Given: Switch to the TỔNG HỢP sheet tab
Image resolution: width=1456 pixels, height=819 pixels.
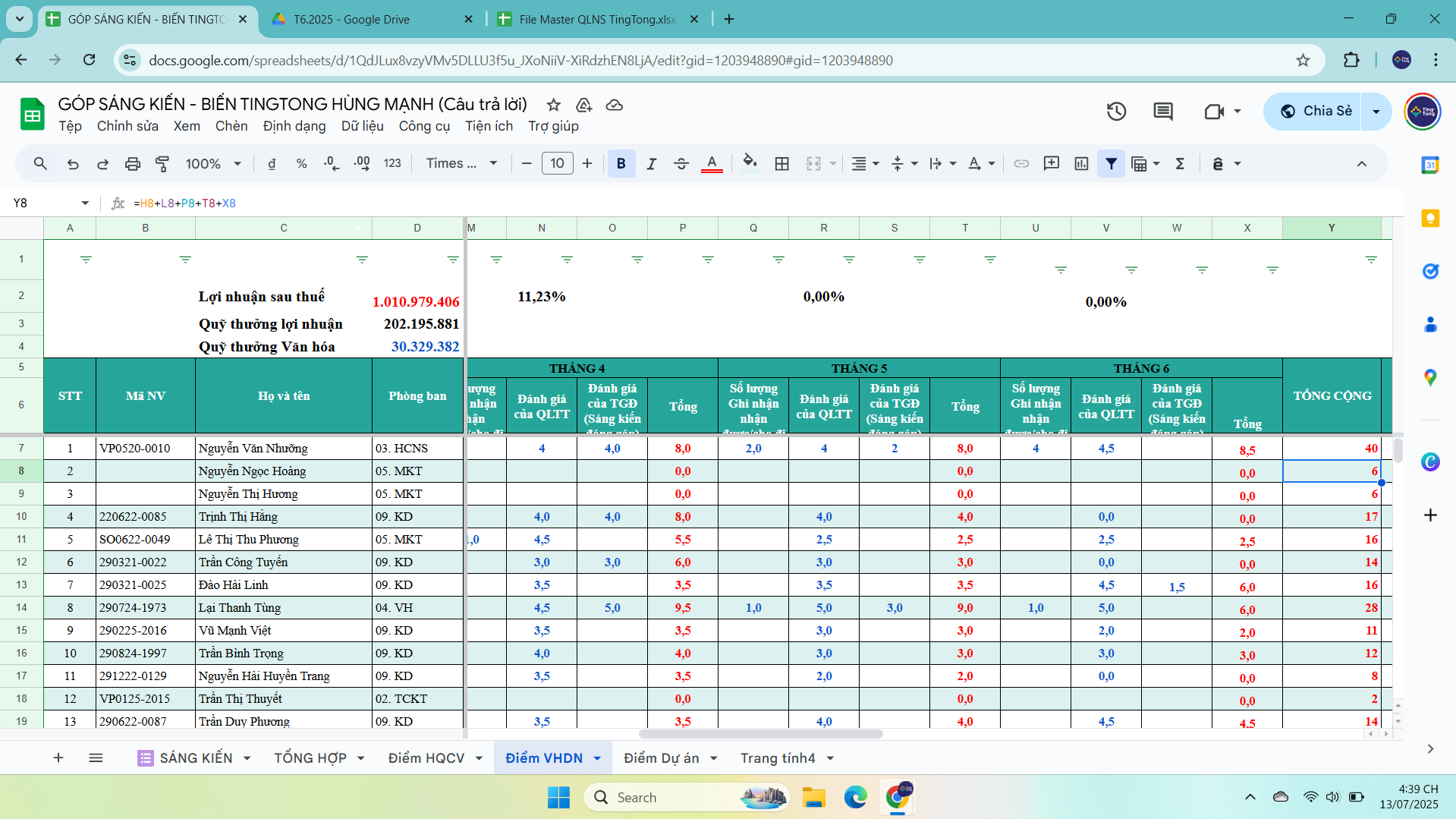Looking at the screenshot, I should 310,758.
